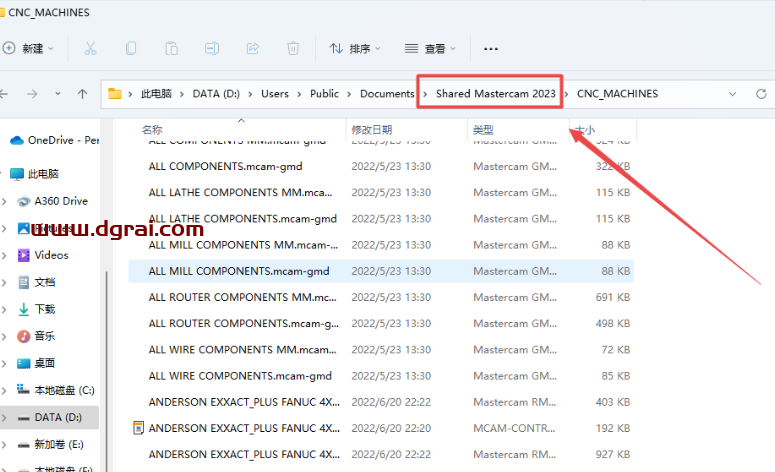Expand address bar history dropdown
The height and width of the screenshot is (472, 775).
coord(732,94)
